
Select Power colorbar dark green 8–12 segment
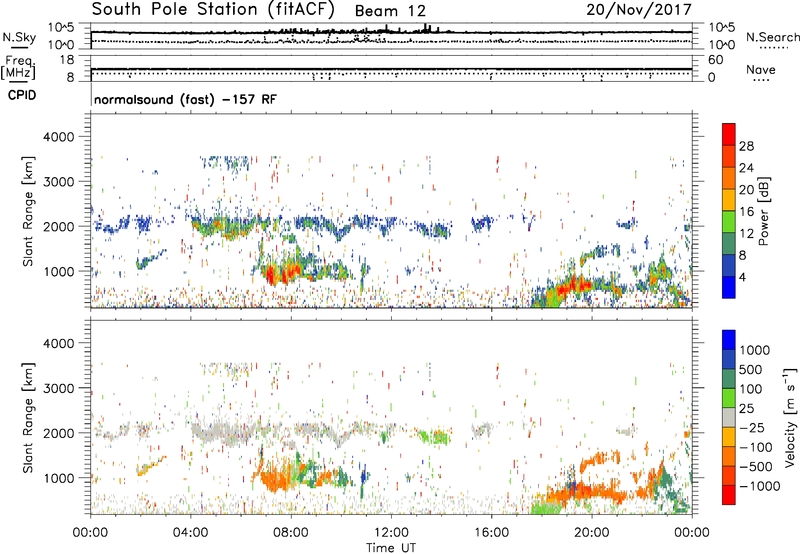pos(729,244)
